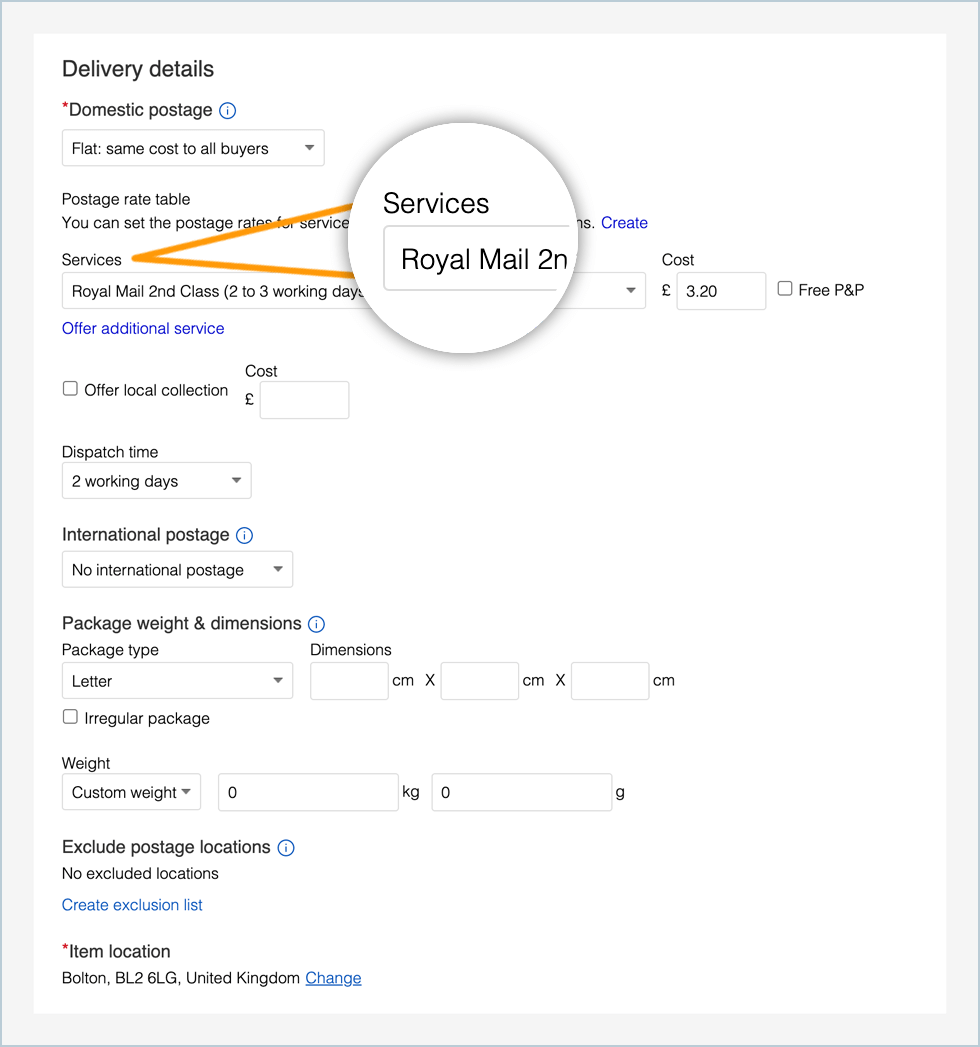Click the info icon beside Domestic postage

click(227, 111)
